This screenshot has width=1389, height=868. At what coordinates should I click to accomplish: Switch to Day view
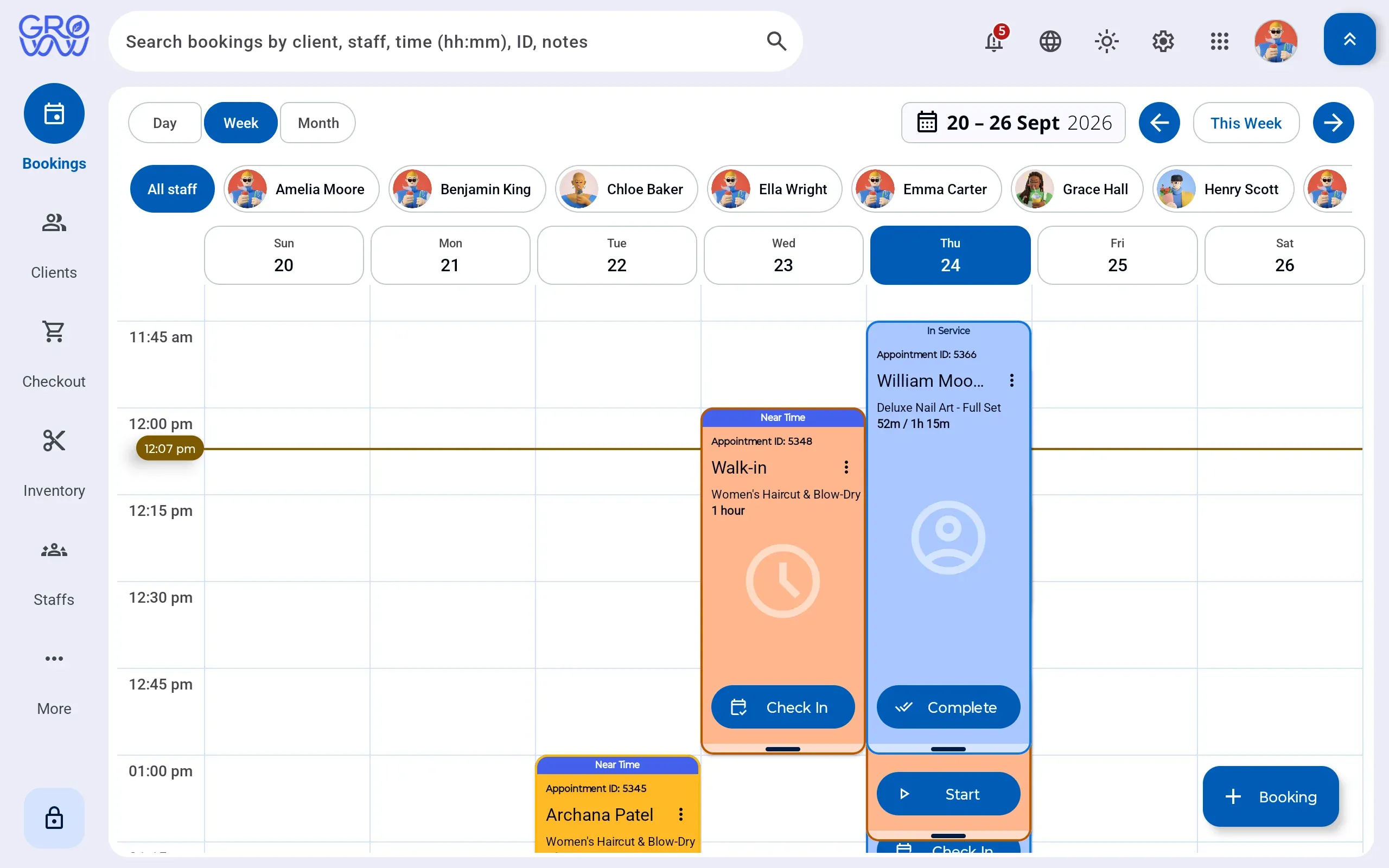pos(165,122)
